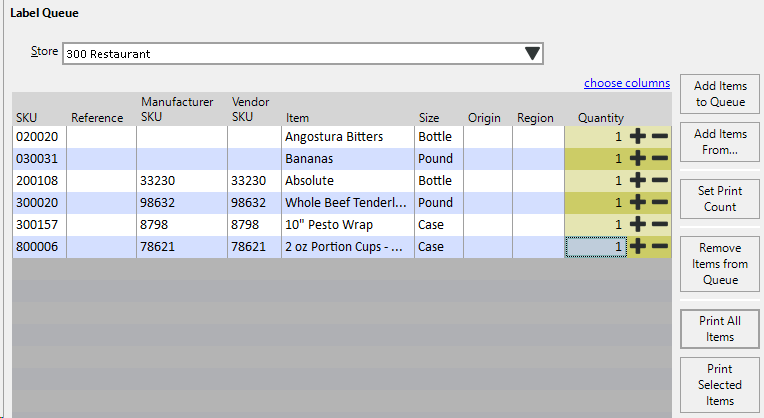Click 10" Pesto Wrap item cell
This screenshot has height=418, width=764.
click(x=348, y=225)
